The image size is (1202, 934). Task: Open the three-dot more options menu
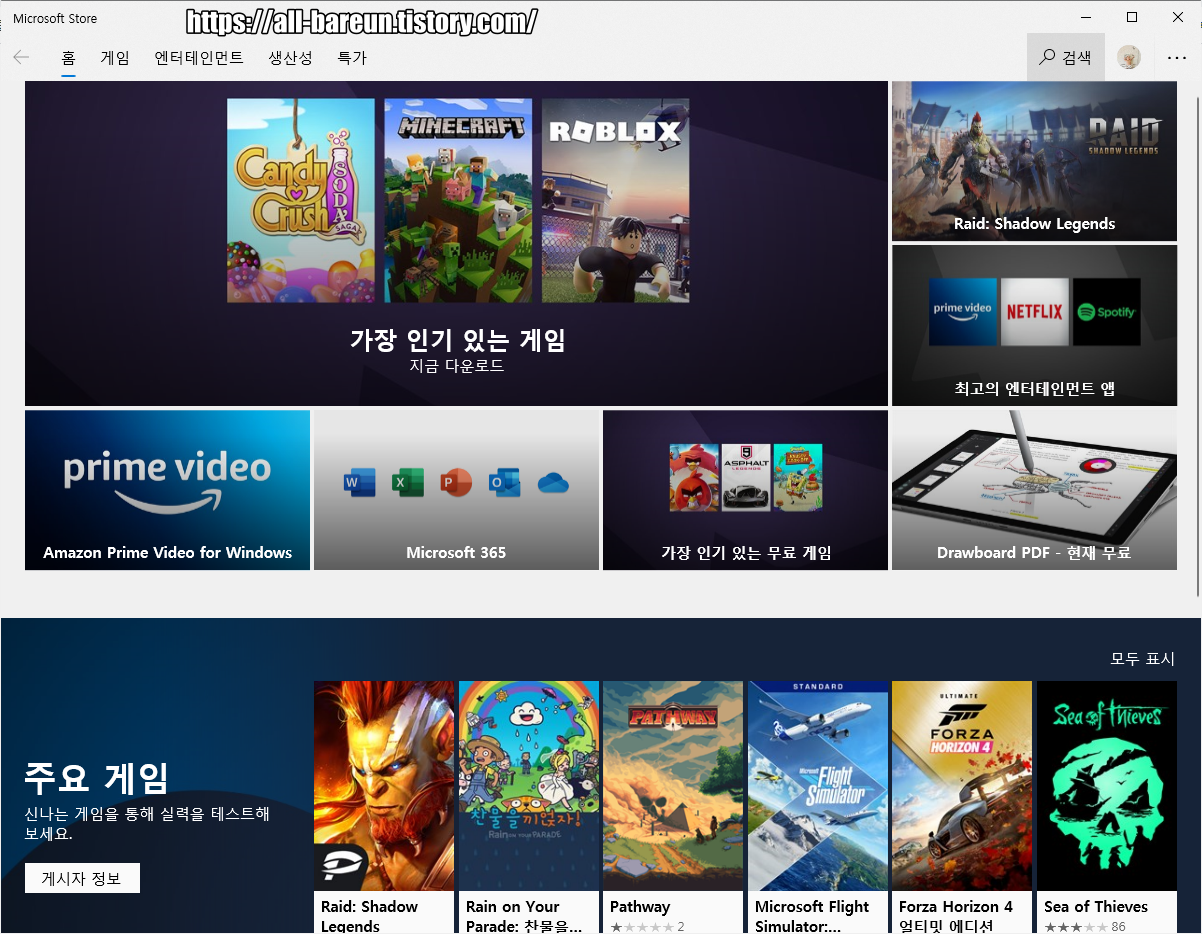(1176, 58)
